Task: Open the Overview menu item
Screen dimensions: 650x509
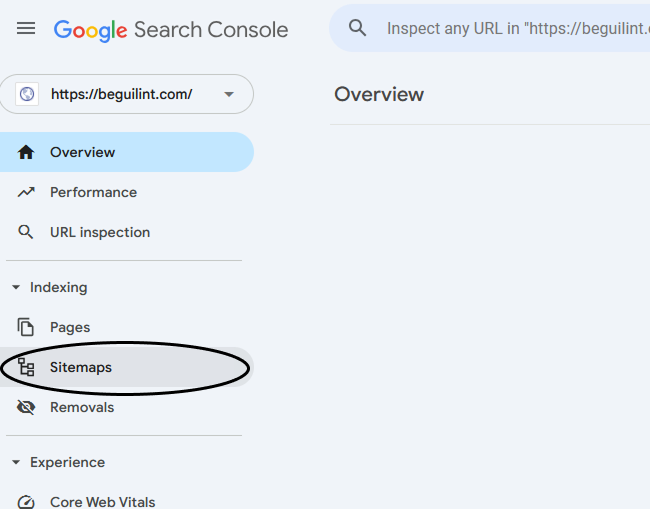Action: (127, 152)
